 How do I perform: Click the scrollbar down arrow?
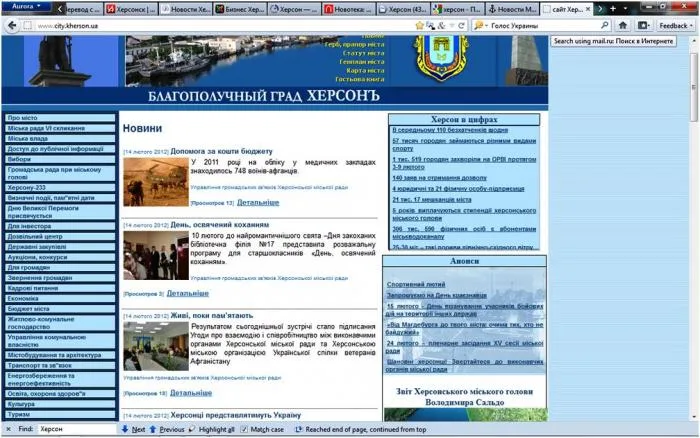[694, 417]
